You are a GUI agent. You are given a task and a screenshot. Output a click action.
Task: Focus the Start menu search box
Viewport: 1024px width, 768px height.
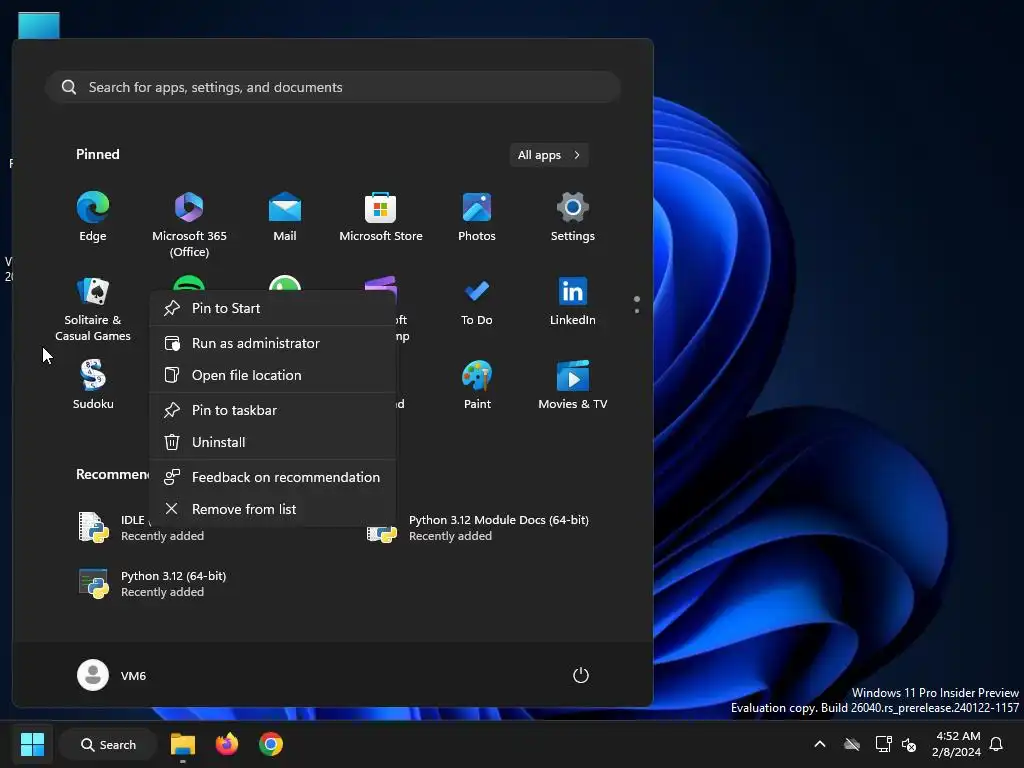pyautogui.click(x=333, y=87)
